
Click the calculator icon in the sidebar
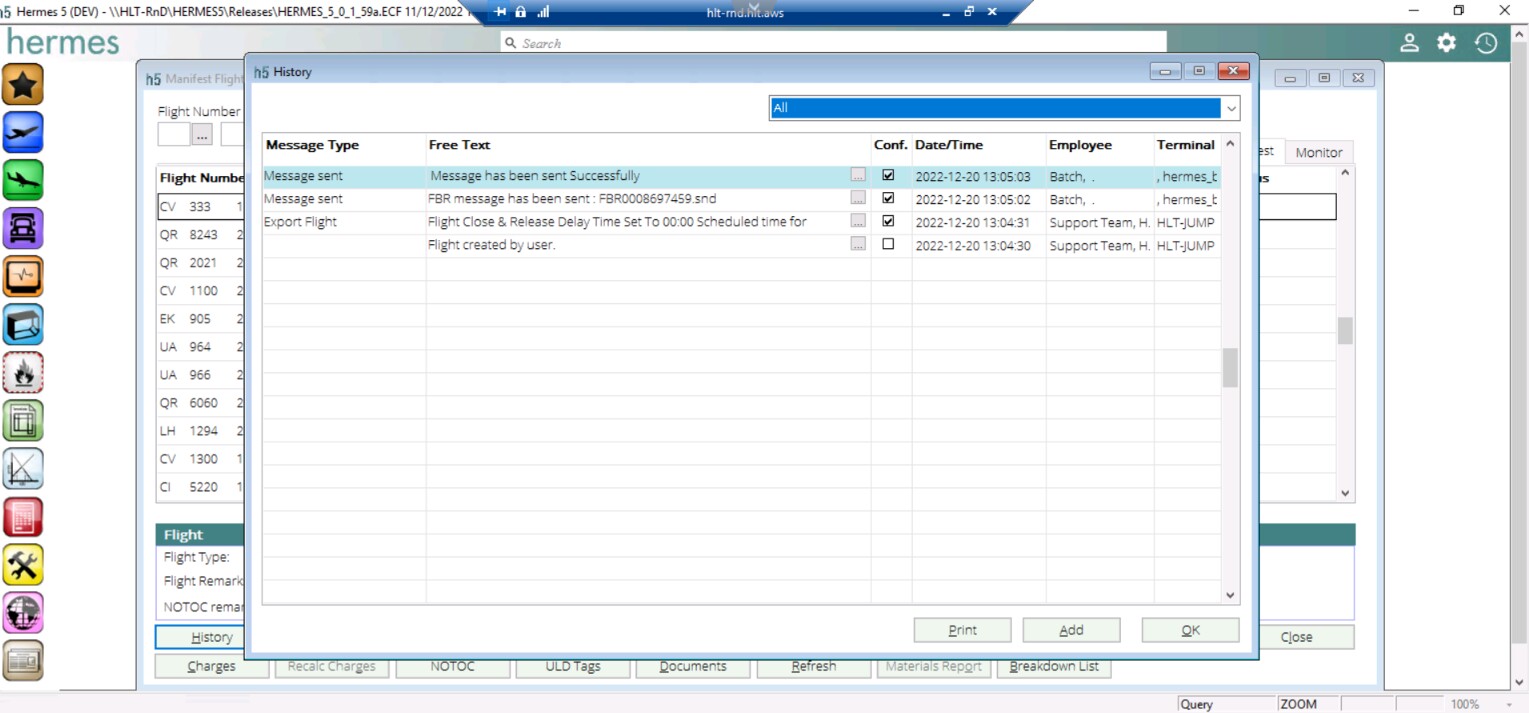coord(23,517)
